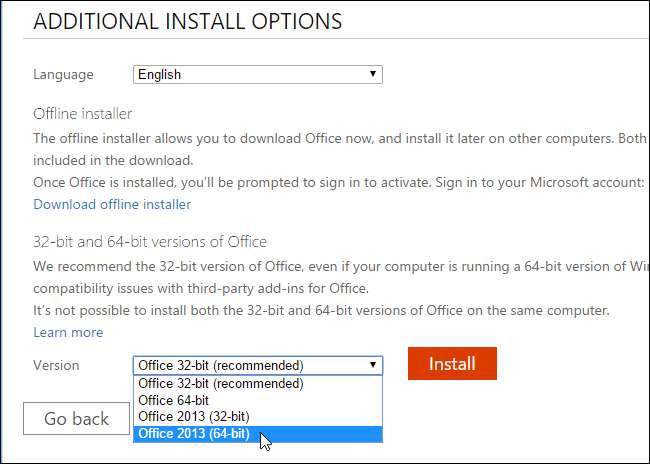This screenshot has height=464, width=650.
Task: Select Office 32-bit (recommended) from the list
Action: 220,383
